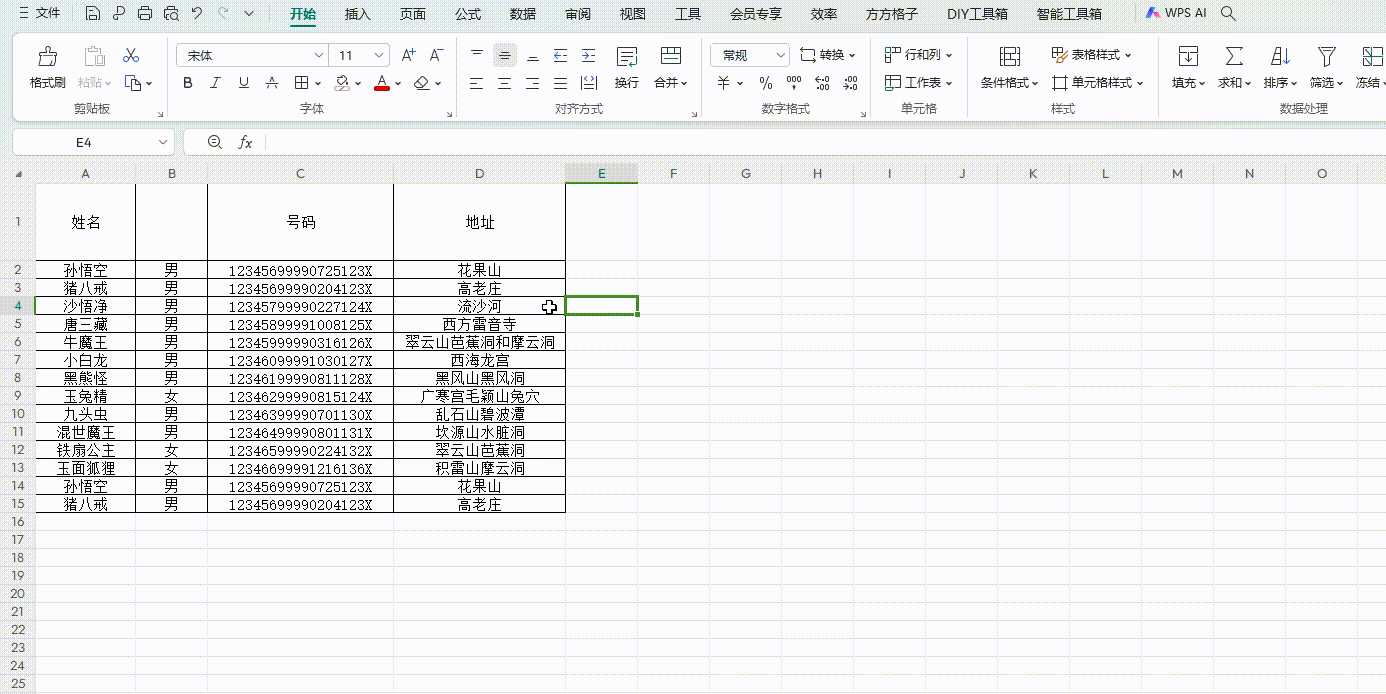Screen dimensions: 1386x694
Task: Click the Copy icon in clipboard group
Action: 132,83
